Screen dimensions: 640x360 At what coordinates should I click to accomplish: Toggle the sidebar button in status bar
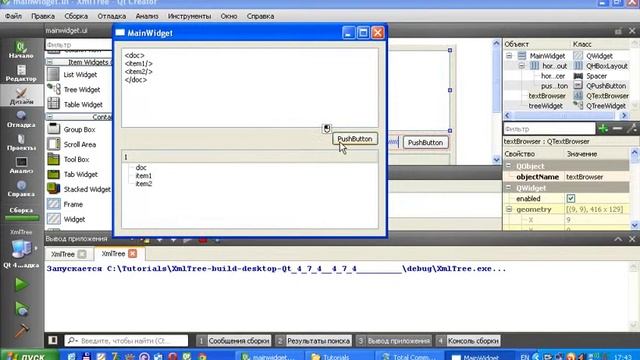pyautogui.click(x=53, y=340)
